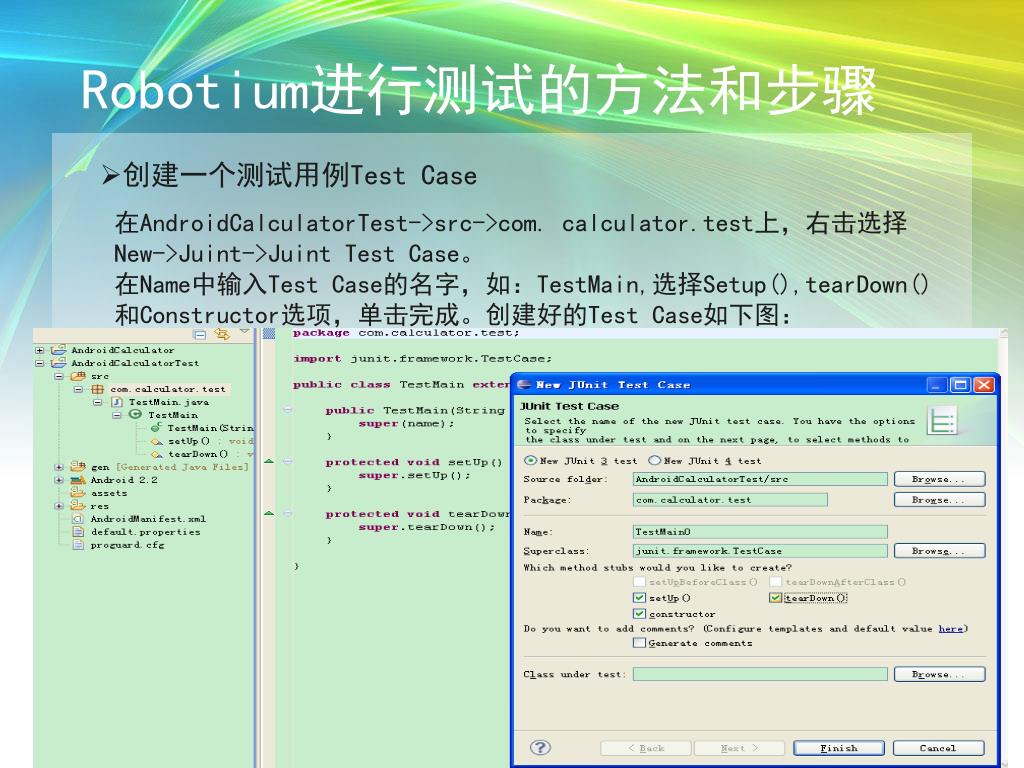Click the Cancel button
Screen dimensions: 1024x768
(938, 748)
